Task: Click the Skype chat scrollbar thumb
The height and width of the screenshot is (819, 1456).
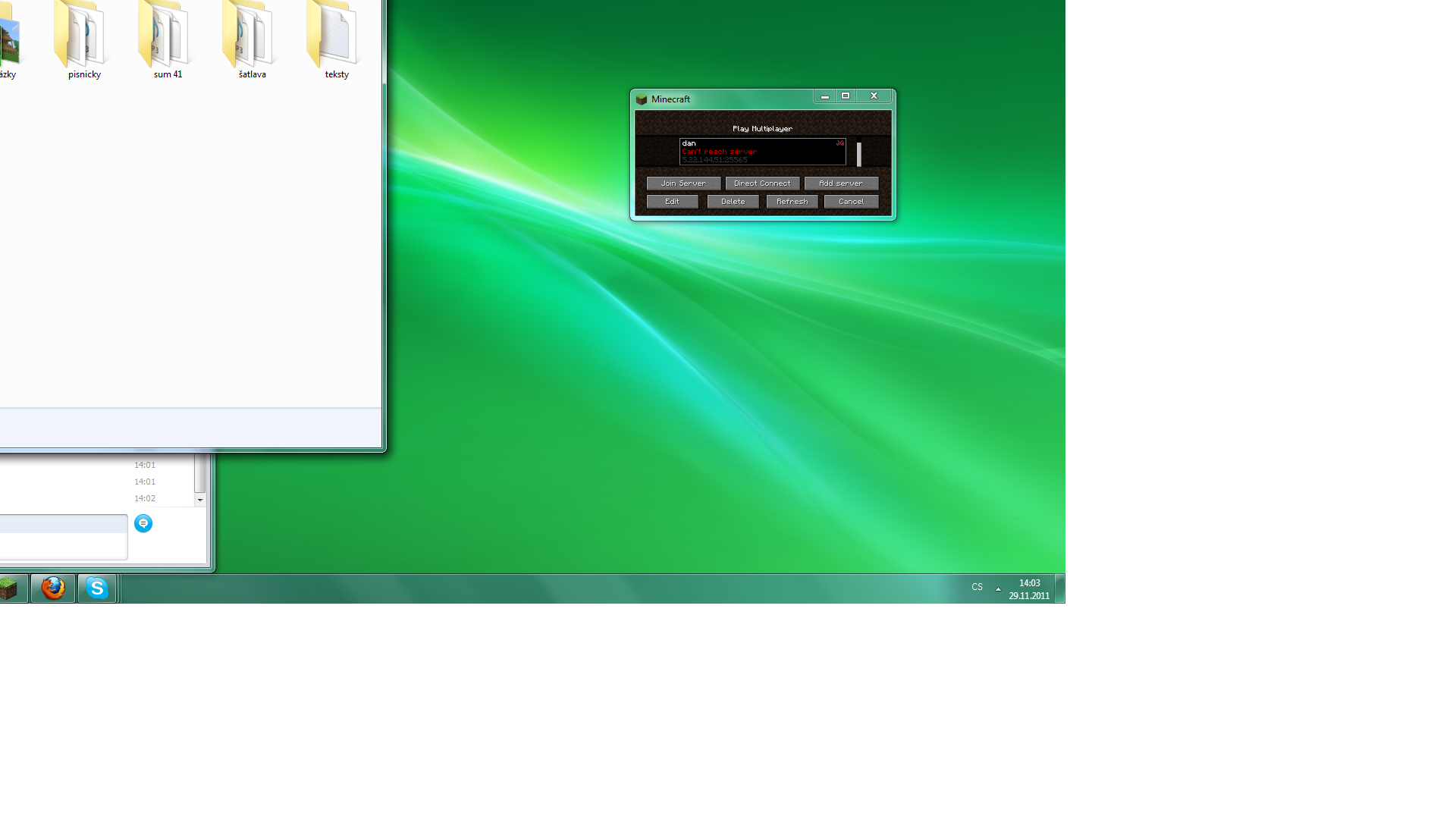Action: [200, 473]
